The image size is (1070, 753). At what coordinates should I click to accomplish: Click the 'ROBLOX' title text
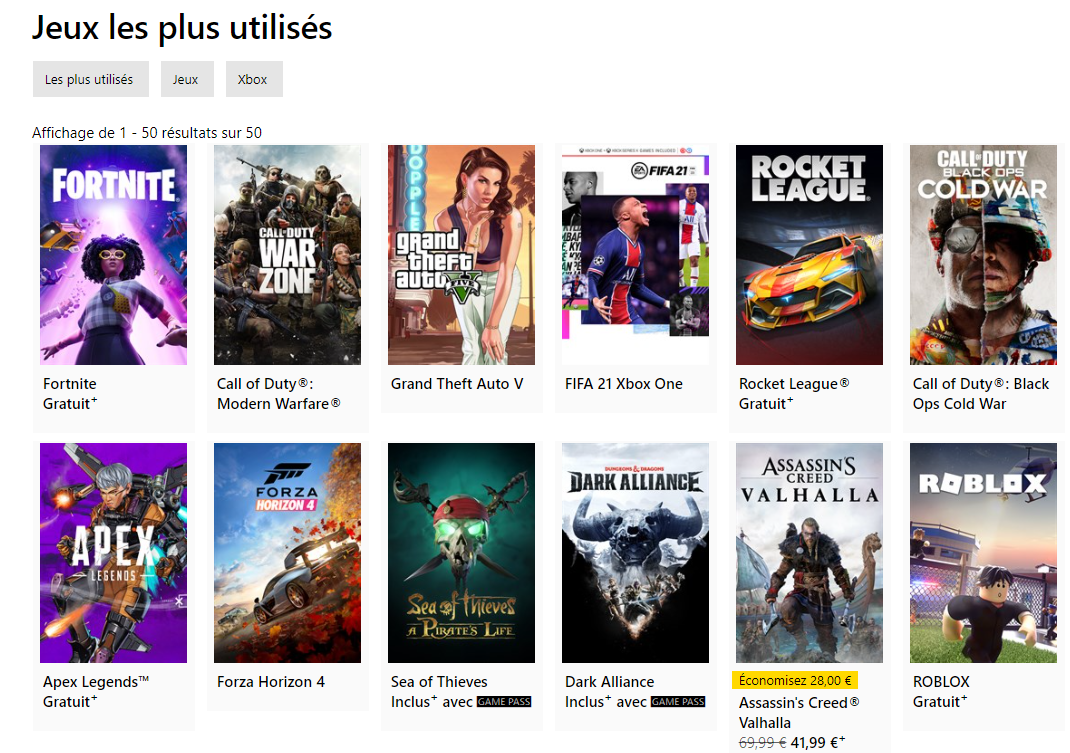pyautogui.click(x=941, y=681)
